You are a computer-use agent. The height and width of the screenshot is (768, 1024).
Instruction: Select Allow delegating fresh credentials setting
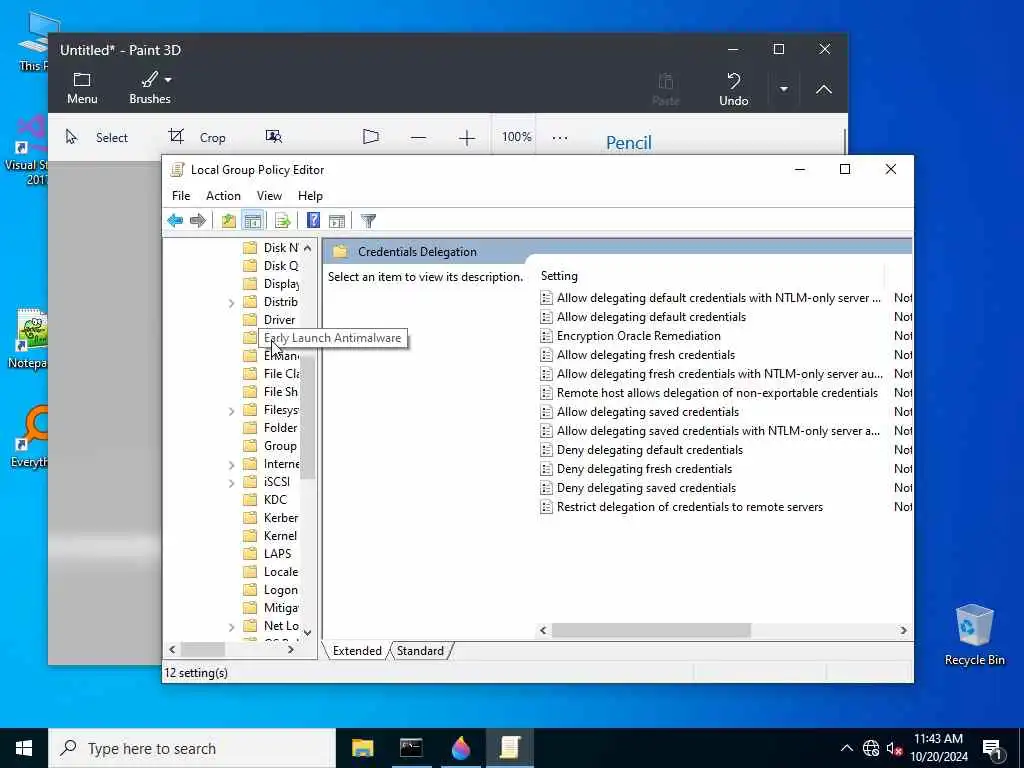click(x=646, y=355)
